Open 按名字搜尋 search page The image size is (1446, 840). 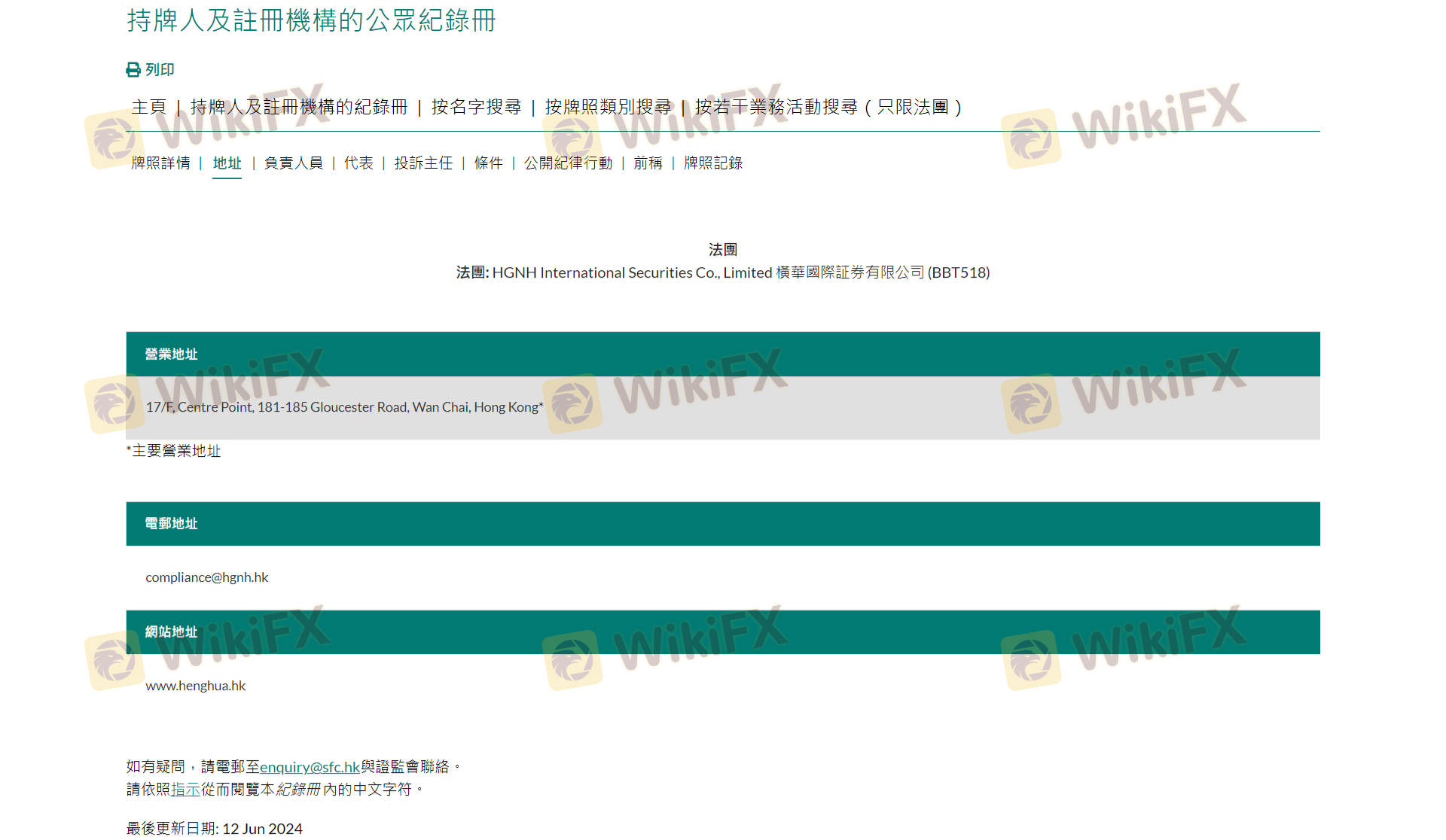(476, 108)
